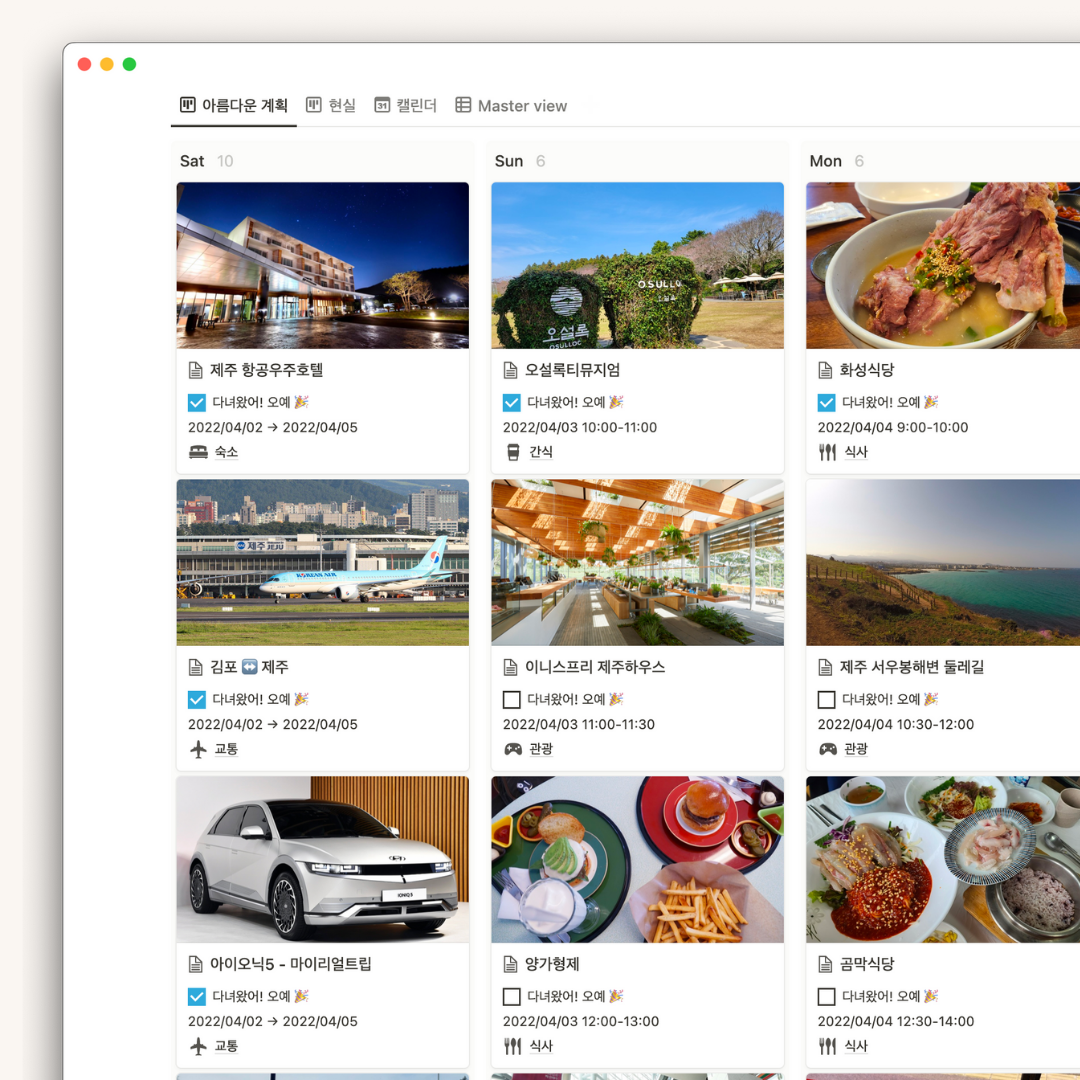Click the silver Ioniq 5 car photo
Viewport: 1080px width, 1080px height.
tap(323, 859)
